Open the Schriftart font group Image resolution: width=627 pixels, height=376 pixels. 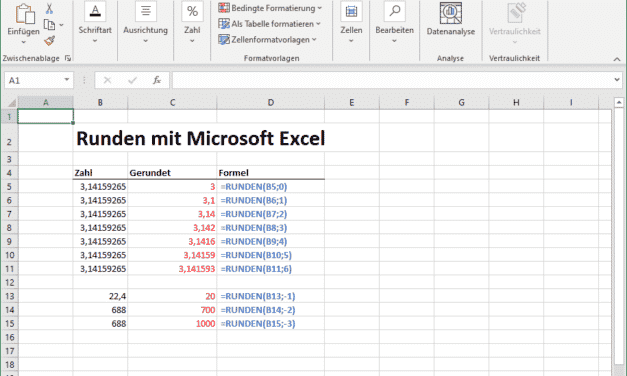95,23
